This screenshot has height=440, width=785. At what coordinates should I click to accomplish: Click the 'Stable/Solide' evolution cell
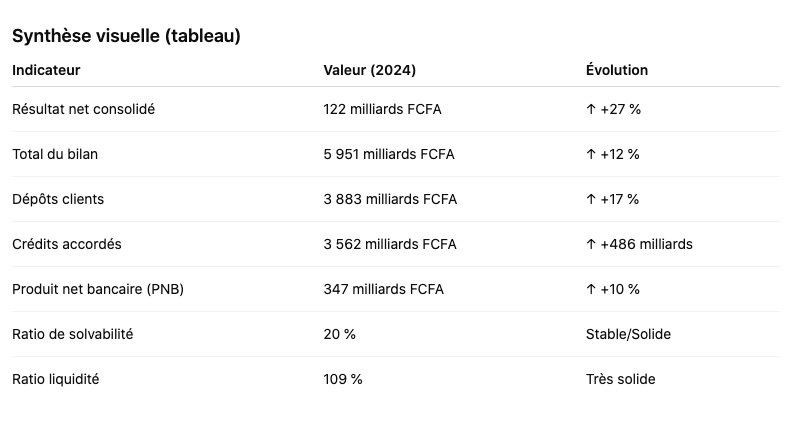(x=628, y=334)
